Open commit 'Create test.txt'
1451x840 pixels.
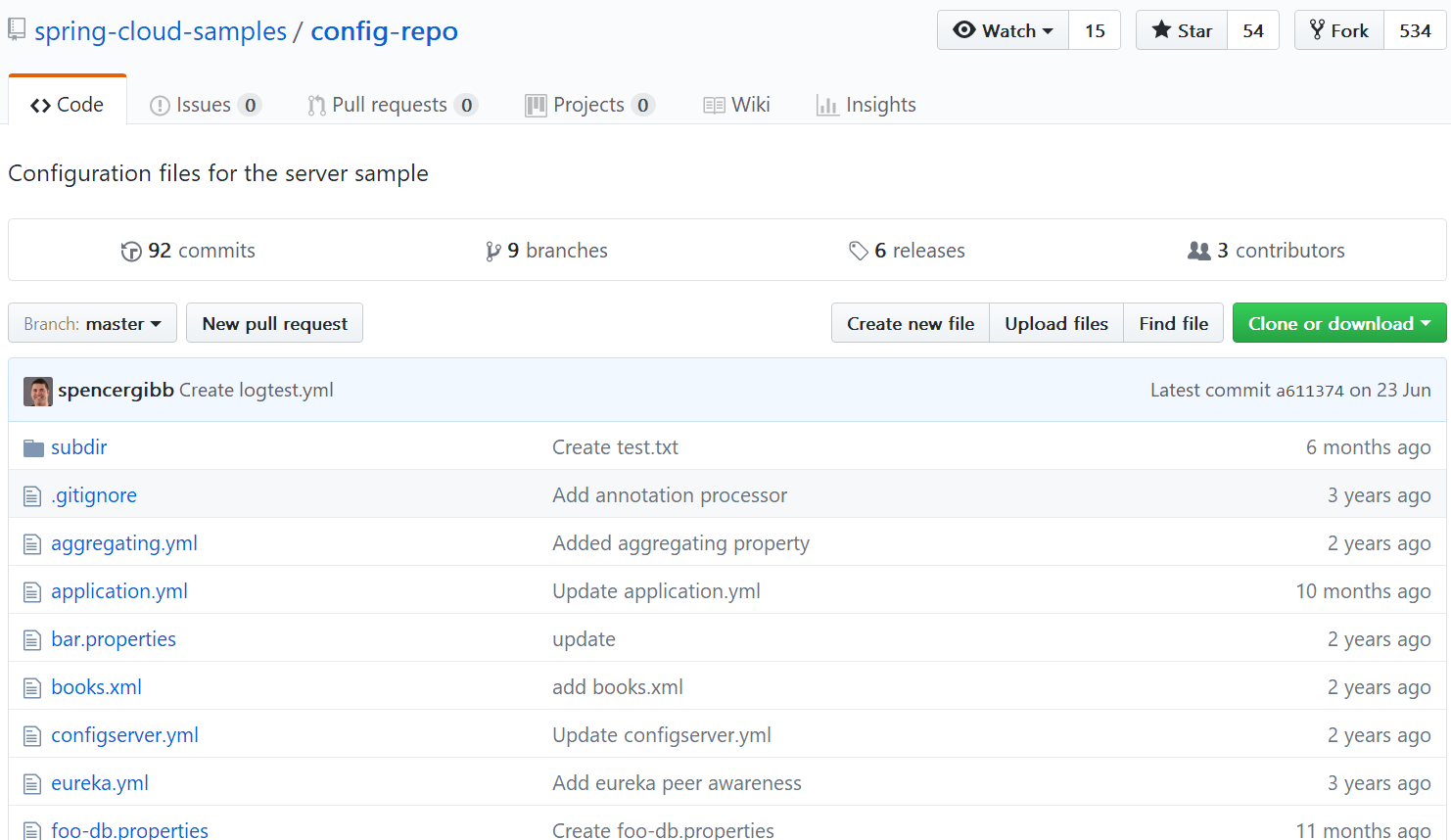point(615,447)
